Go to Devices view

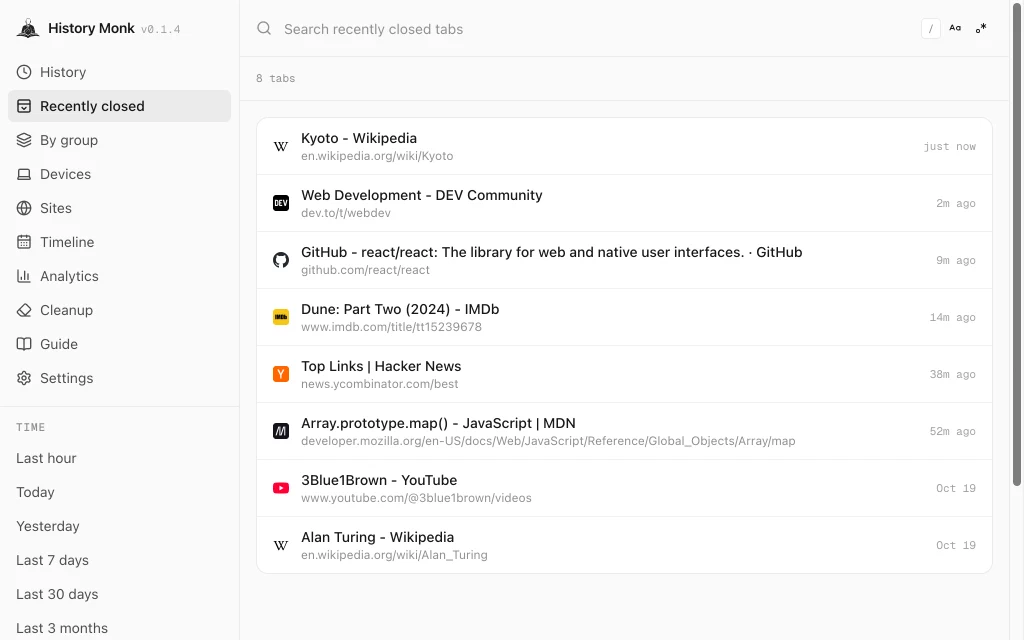click(120, 174)
